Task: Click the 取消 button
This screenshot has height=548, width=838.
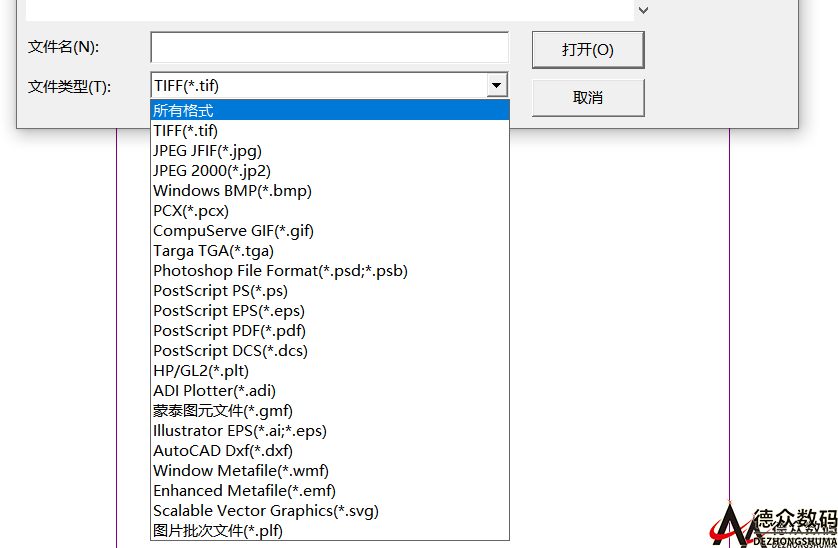Action: tap(588, 97)
